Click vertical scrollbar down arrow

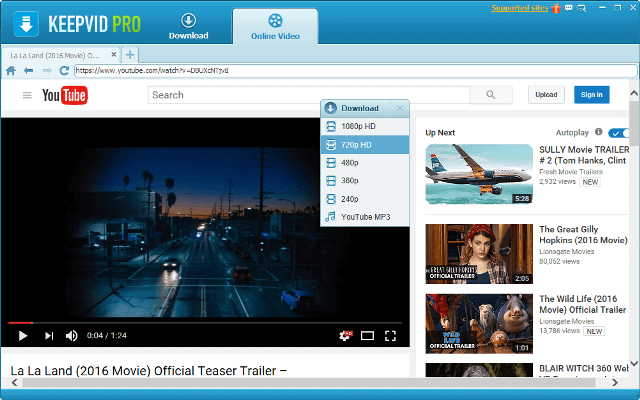(634, 363)
